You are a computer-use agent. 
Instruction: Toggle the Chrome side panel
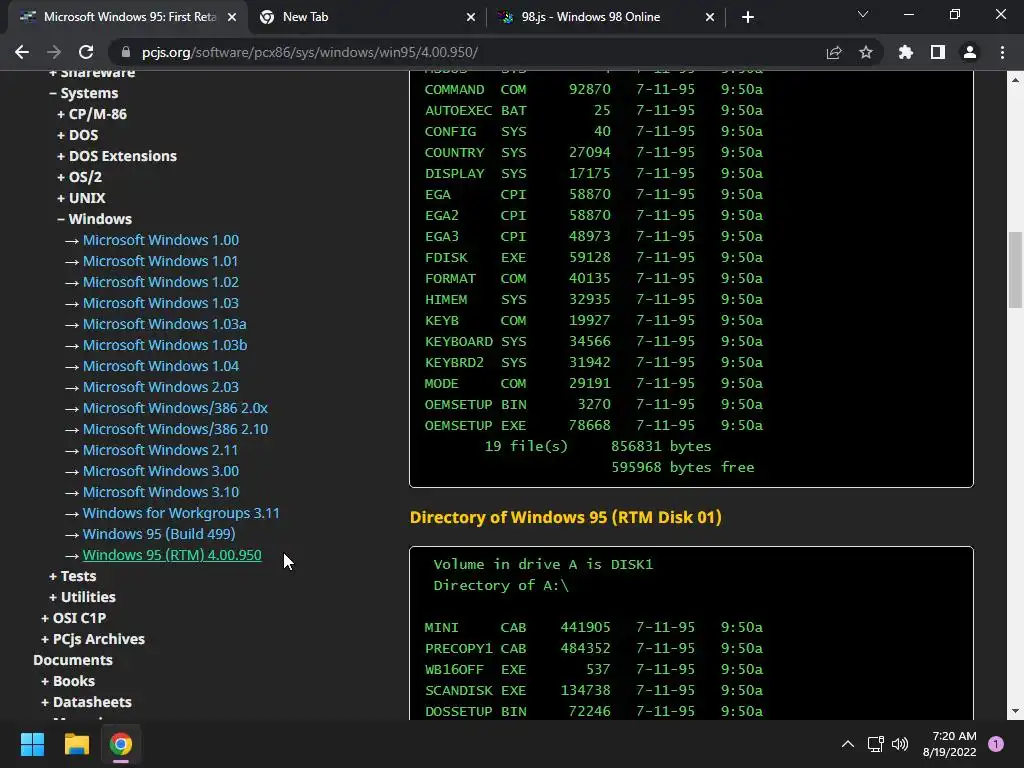(x=938, y=52)
